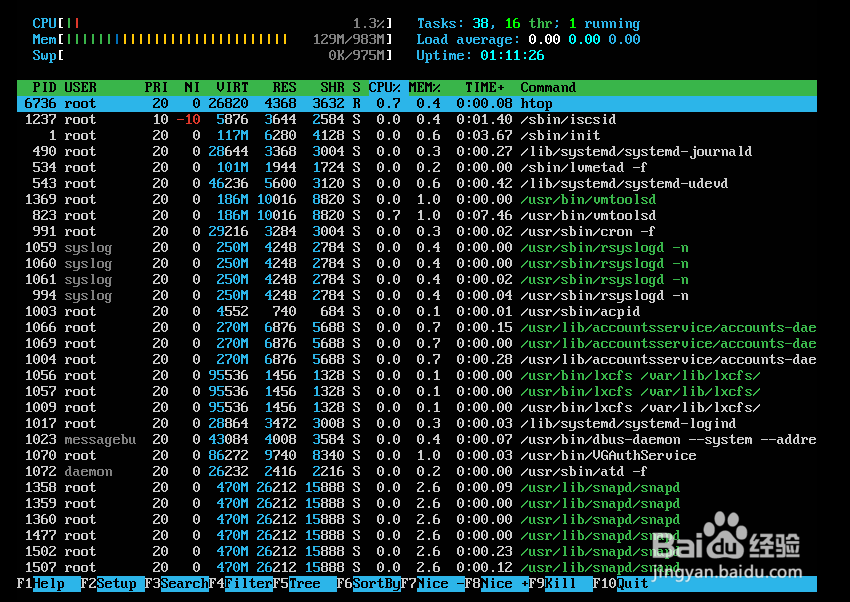Apply a process filter with F4Filter

[x=243, y=583]
